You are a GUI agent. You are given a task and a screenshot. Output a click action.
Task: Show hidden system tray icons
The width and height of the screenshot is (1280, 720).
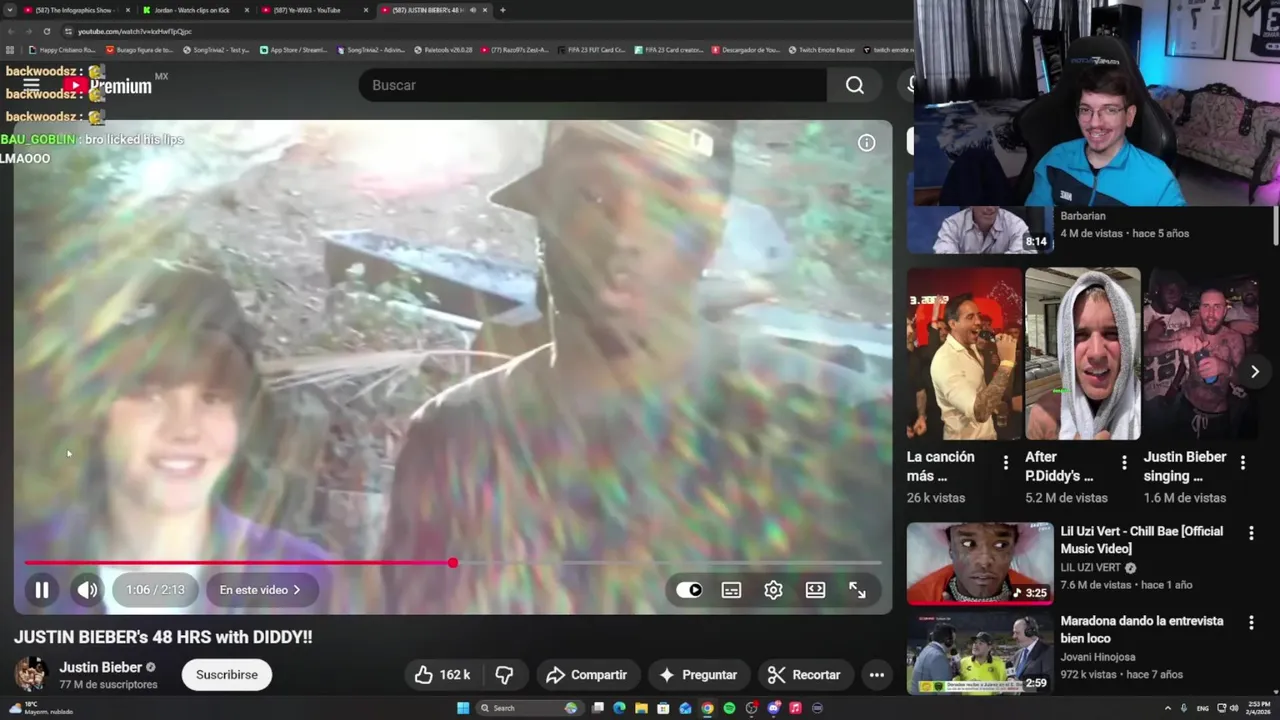[x=1167, y=708]
